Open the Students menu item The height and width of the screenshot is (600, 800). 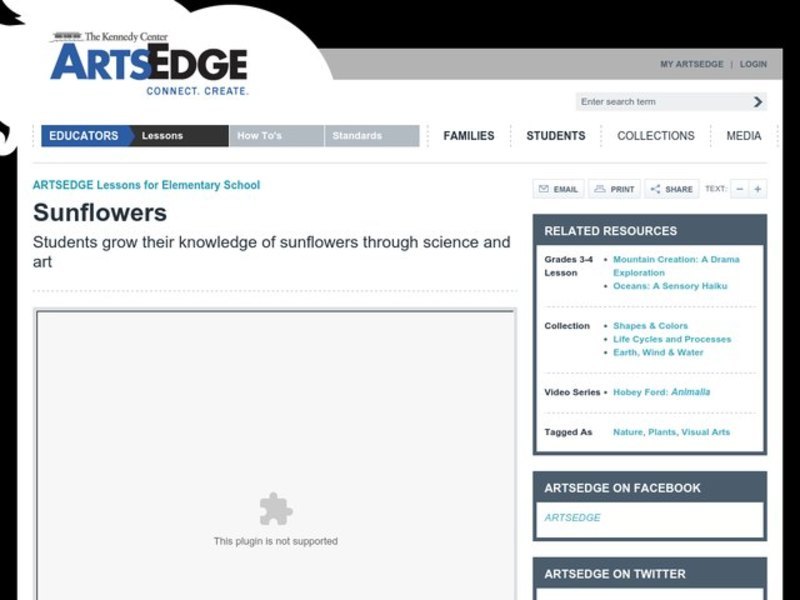tap(555, 136)
